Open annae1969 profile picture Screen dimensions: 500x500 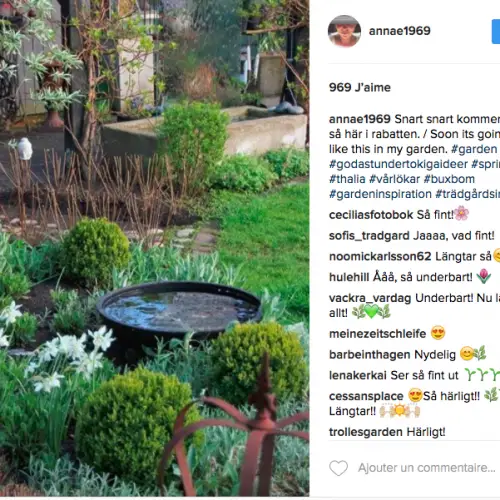pos(344,31)
